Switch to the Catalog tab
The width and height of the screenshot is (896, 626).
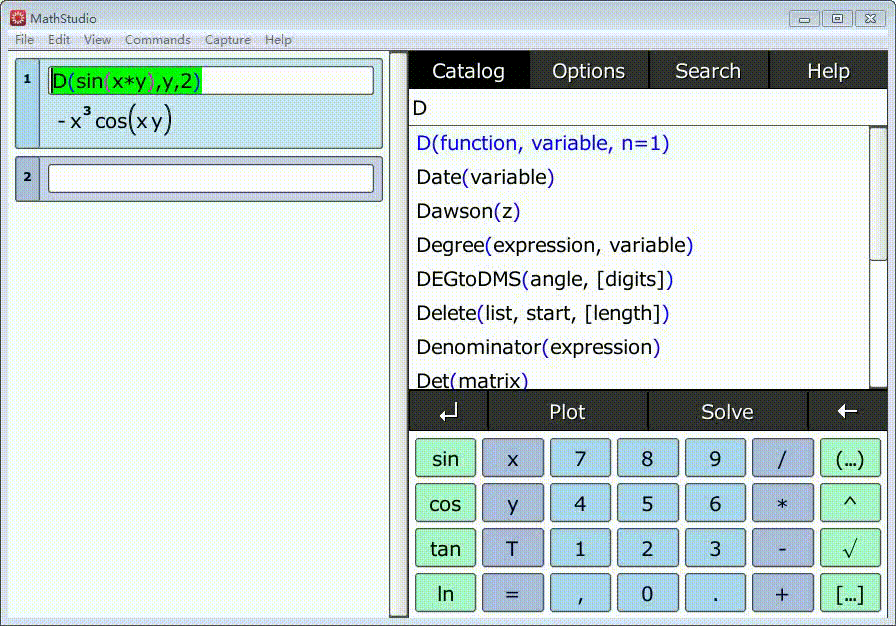[469, 70]
